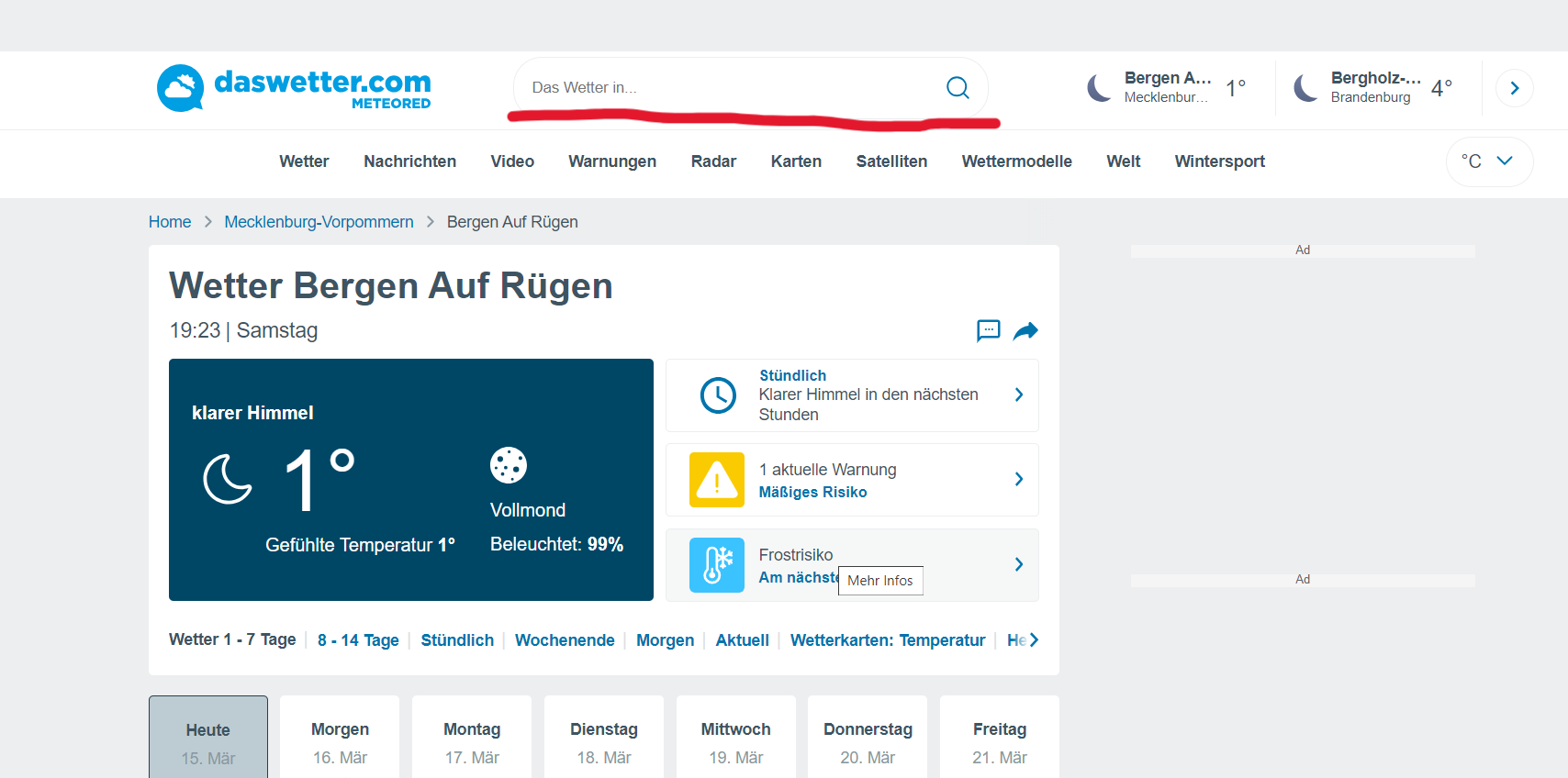Select the Heute 15. Mär day card
Screen dimensions: 1568x778
pos(208,737)
